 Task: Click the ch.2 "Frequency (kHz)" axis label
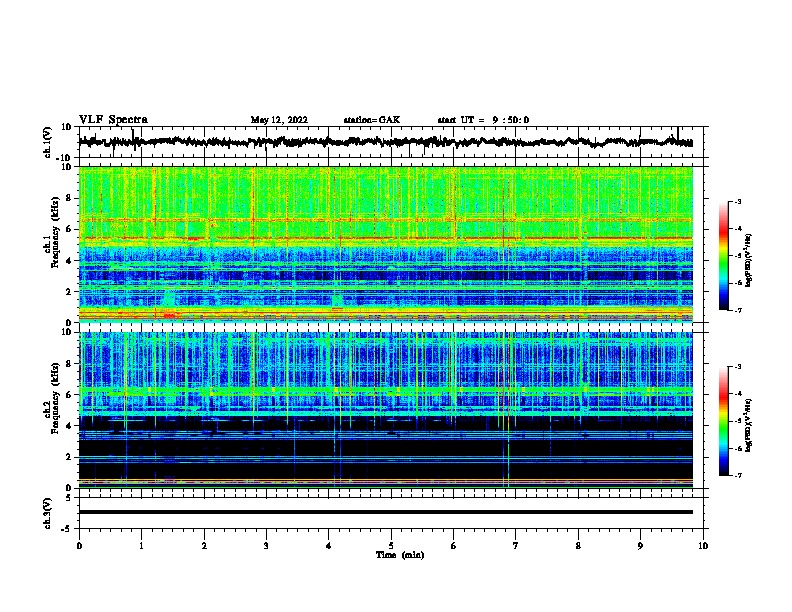click(x=55, y=398)
